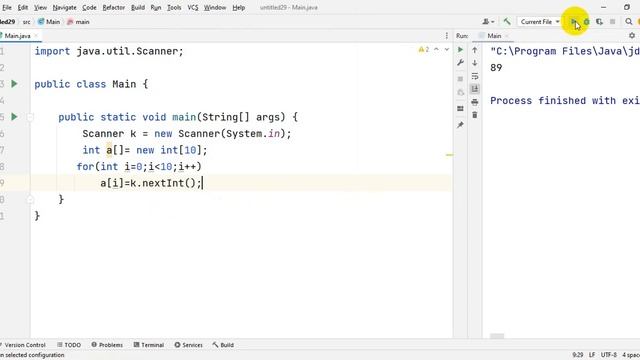Screen dimensions: 640x360
Task: Click the src breadcrumb
Action: [x=27, y=22]
